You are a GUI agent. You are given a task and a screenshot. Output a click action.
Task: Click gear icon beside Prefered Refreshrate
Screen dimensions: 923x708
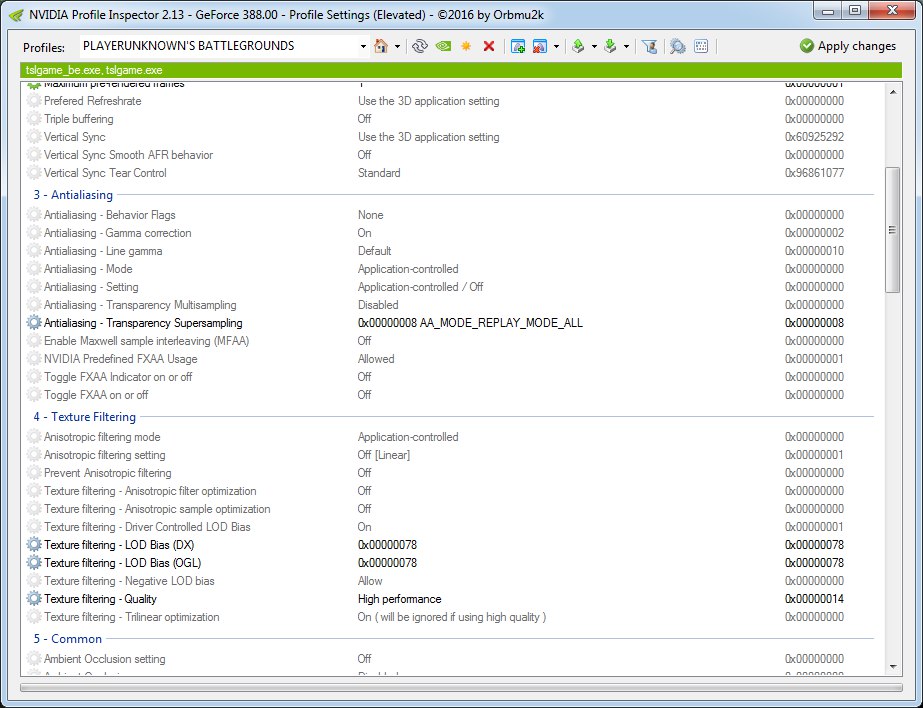click(34, 101)
